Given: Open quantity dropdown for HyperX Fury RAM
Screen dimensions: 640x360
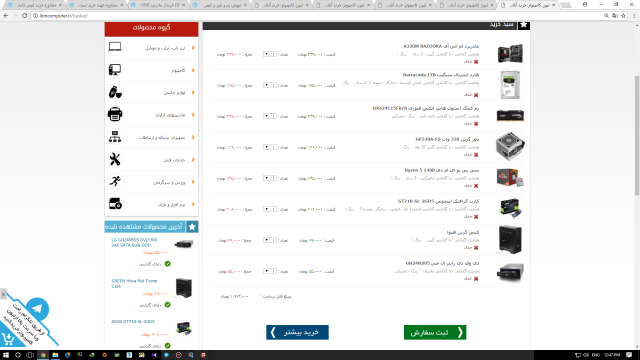Looking at the screenshot, I should point(269,116).
